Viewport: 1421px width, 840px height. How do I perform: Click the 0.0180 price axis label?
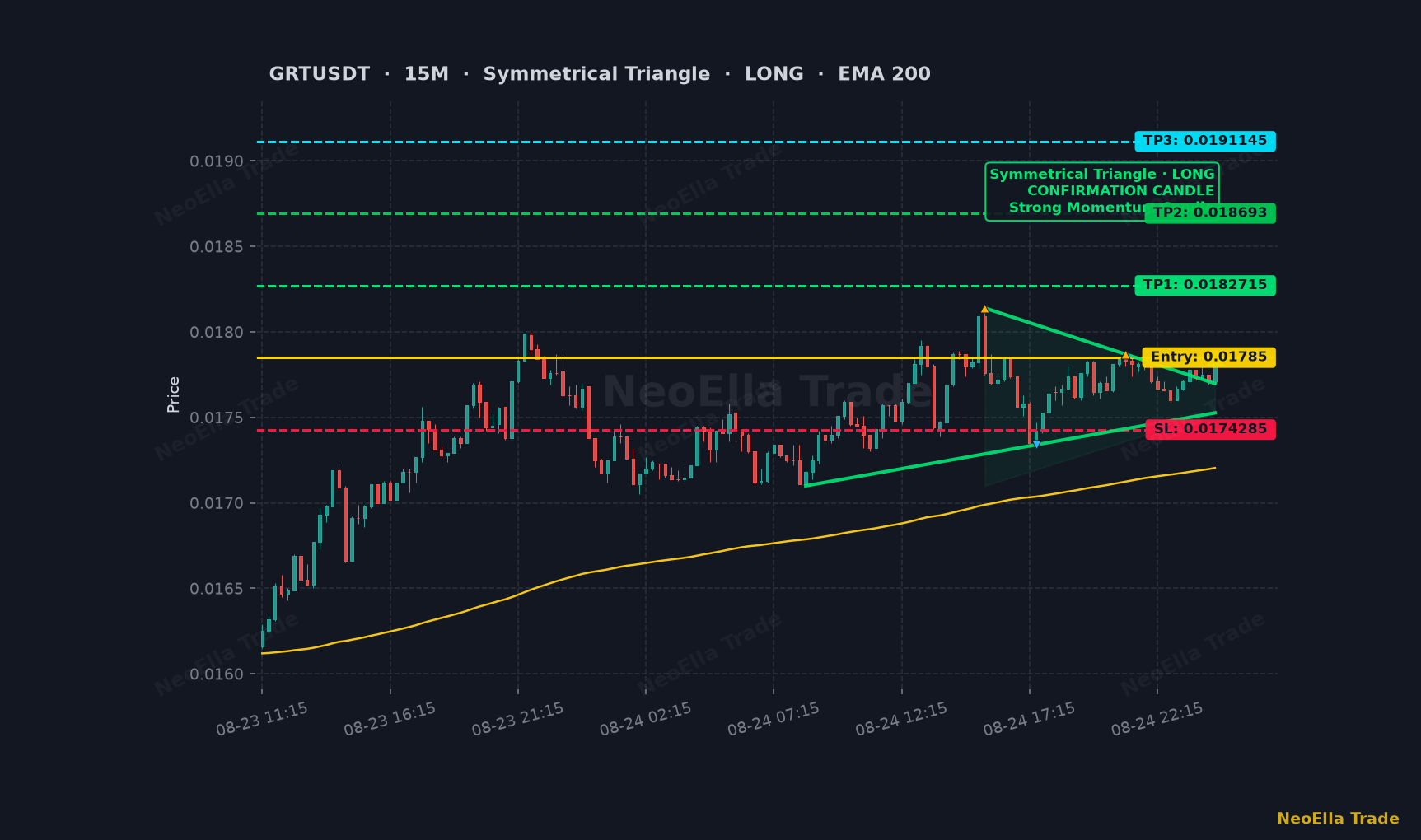point(217,333)
